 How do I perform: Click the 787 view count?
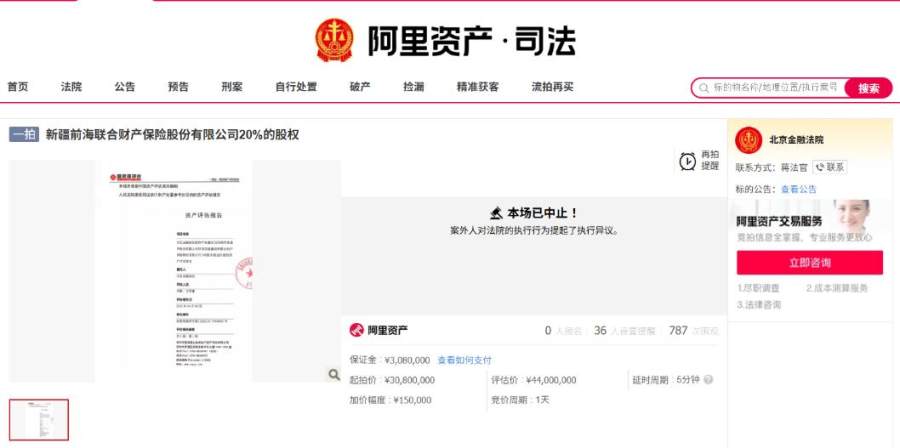tap(678, 330)
